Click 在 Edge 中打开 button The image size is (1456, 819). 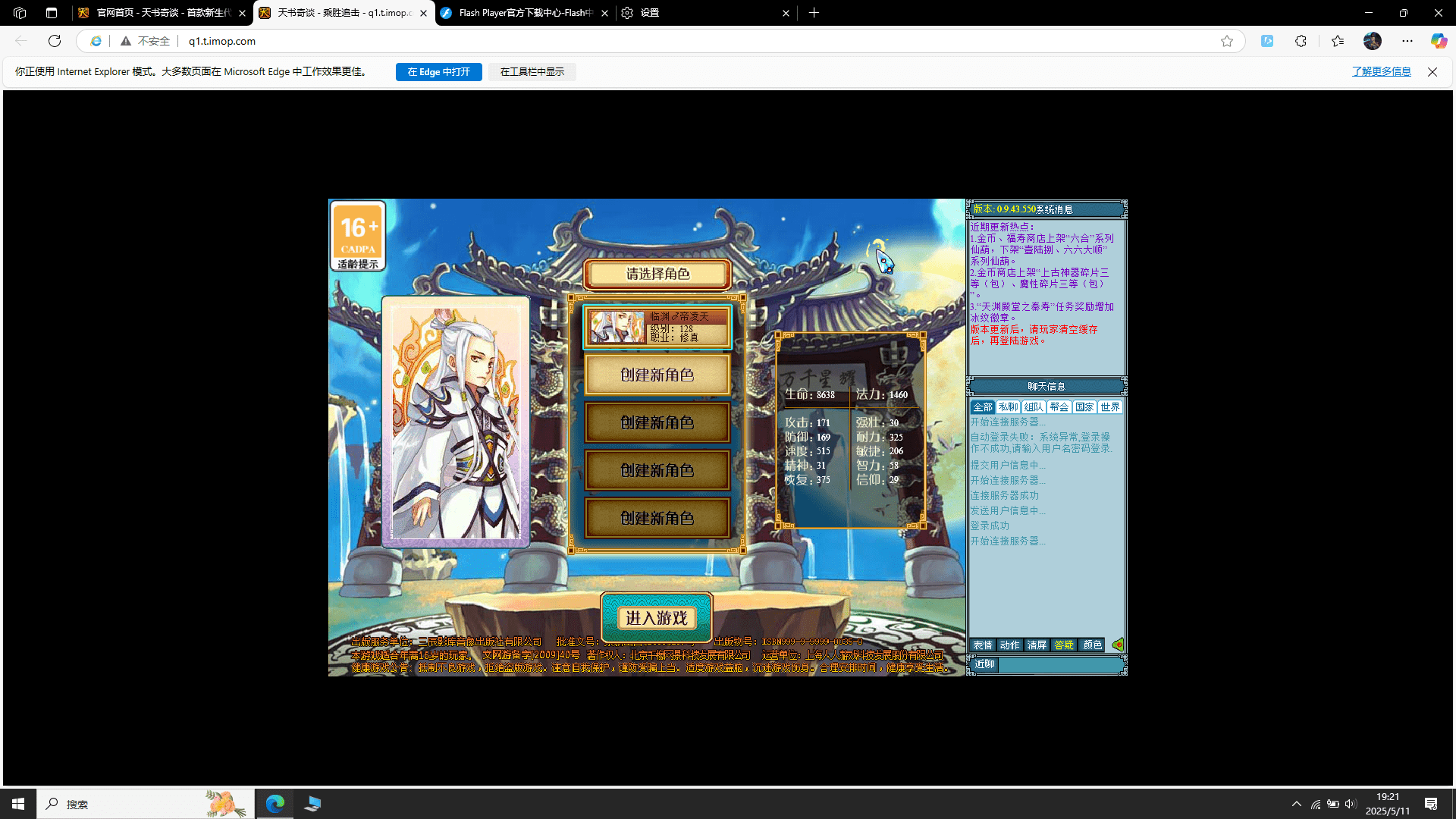(x=438, y=72)
